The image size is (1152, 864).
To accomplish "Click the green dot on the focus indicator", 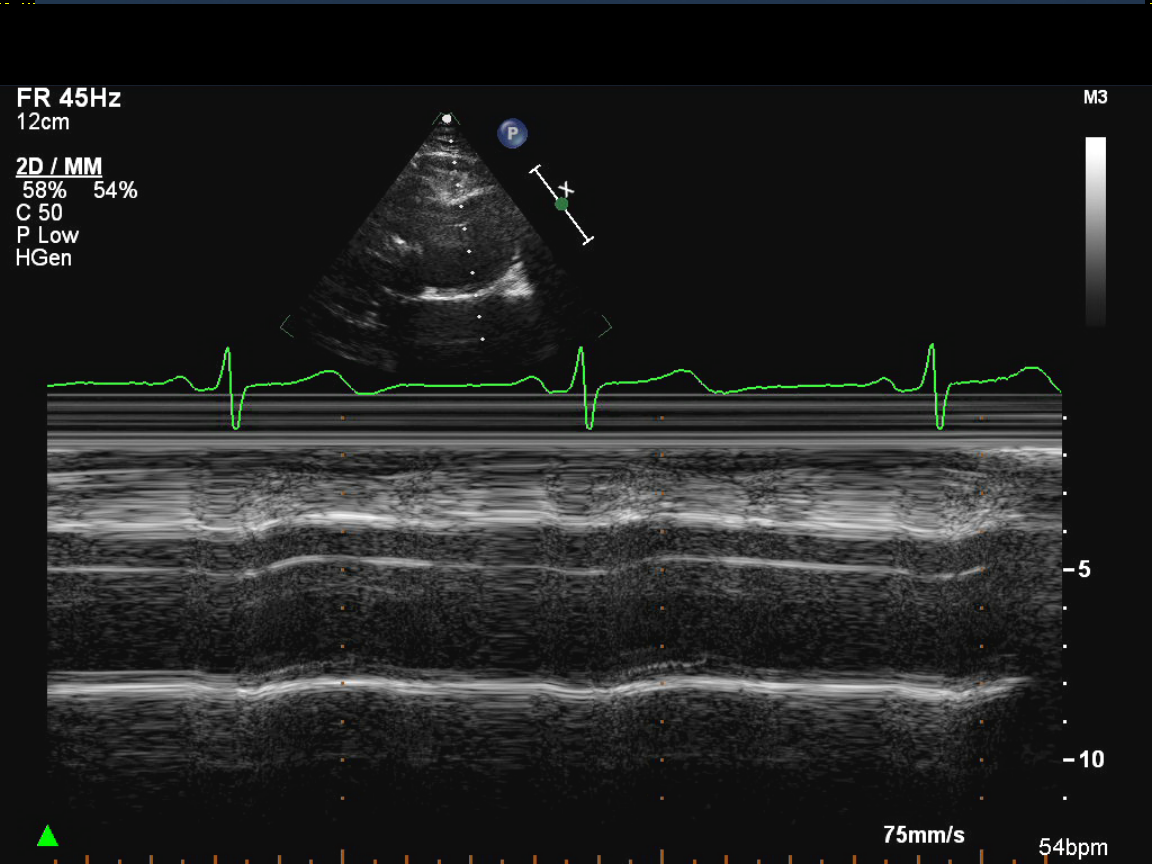I will (561, 204).
